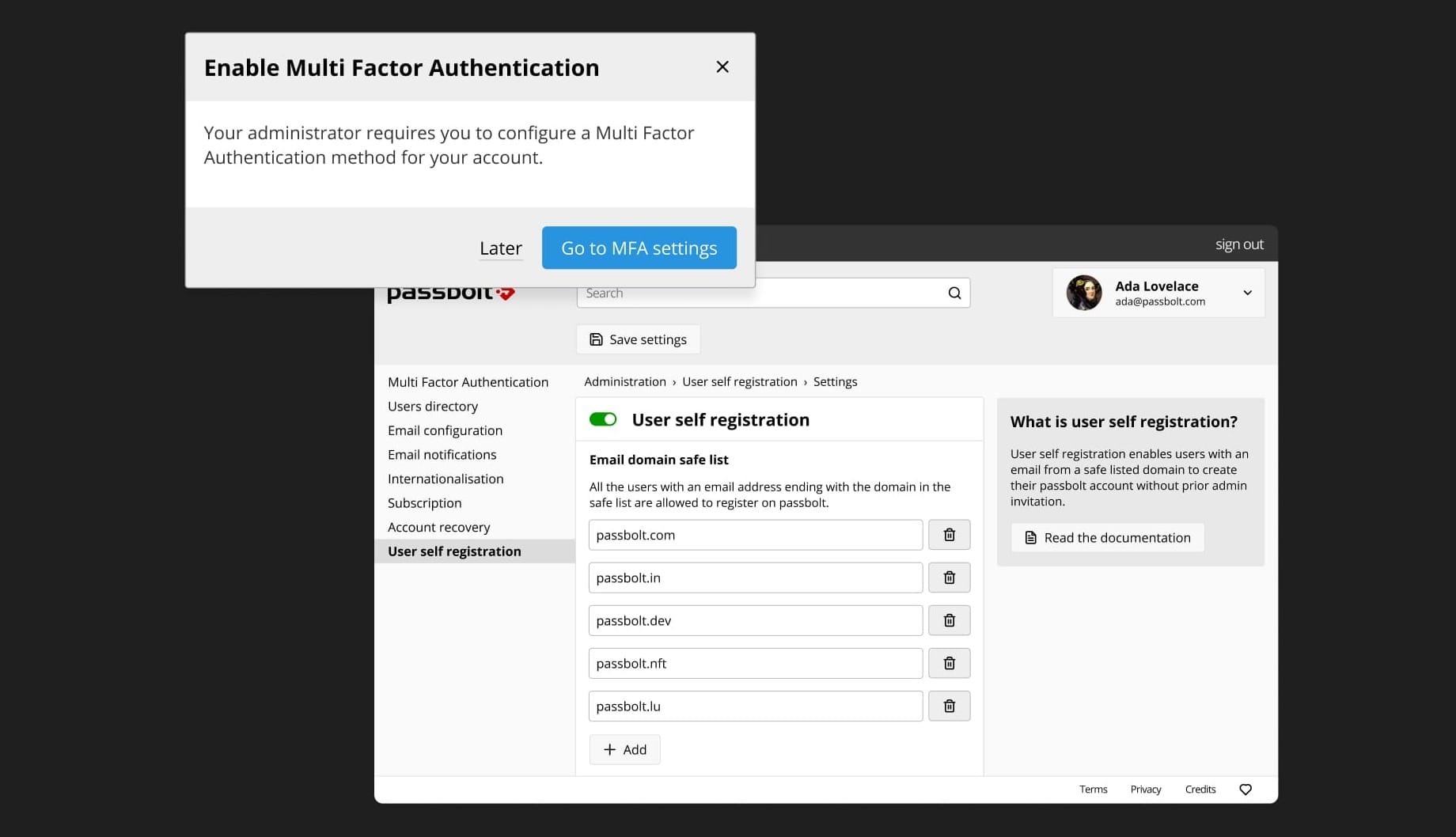1456x837 pixels.
Task: Close the Enable Multi Factor Authentication dialog
Action: click(x=722, y=66)
